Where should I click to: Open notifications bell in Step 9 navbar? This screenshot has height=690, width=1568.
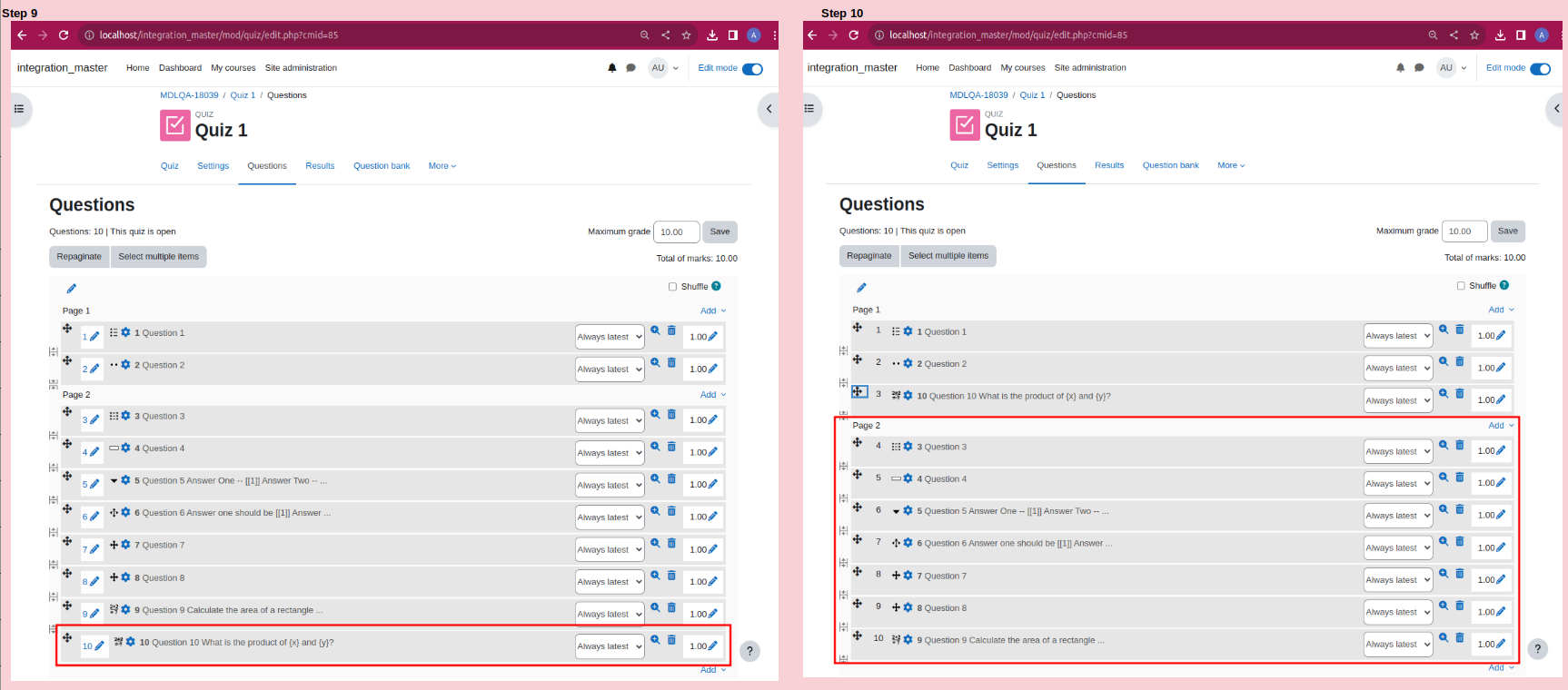pyautogui.click(x=612, y=68)
